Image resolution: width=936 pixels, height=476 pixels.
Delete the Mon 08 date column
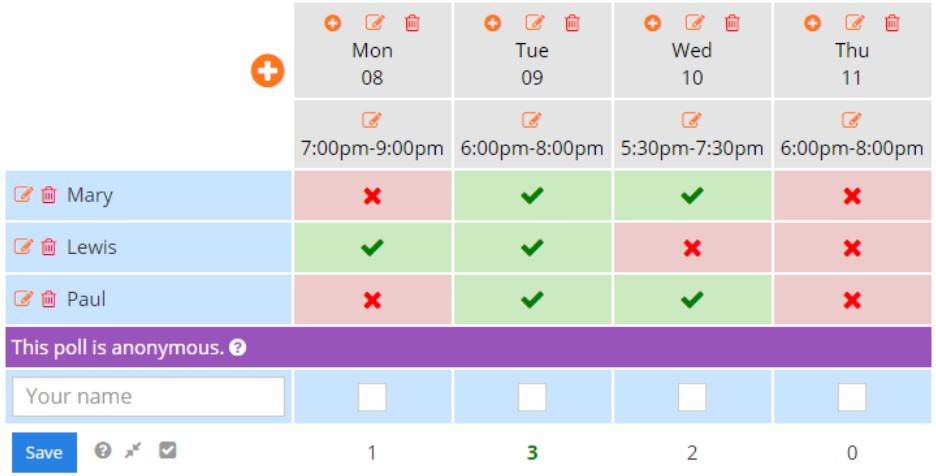[412, 23]
